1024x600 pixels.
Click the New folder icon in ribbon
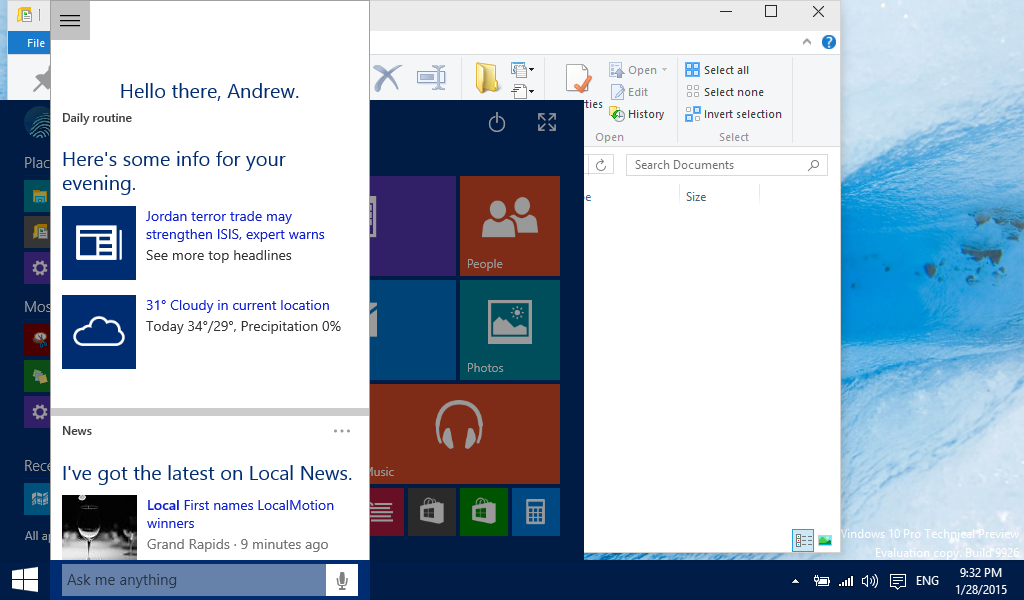click(487, 78)
